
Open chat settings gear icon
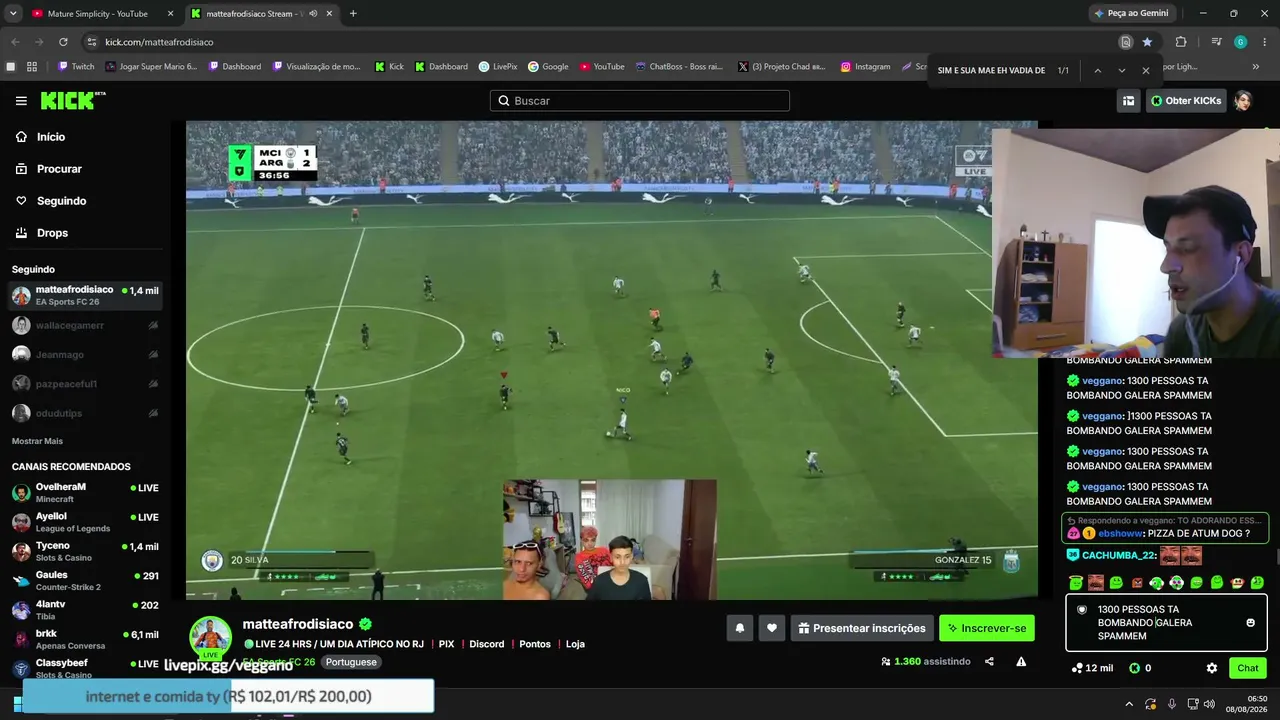(x=1212, y=668)
